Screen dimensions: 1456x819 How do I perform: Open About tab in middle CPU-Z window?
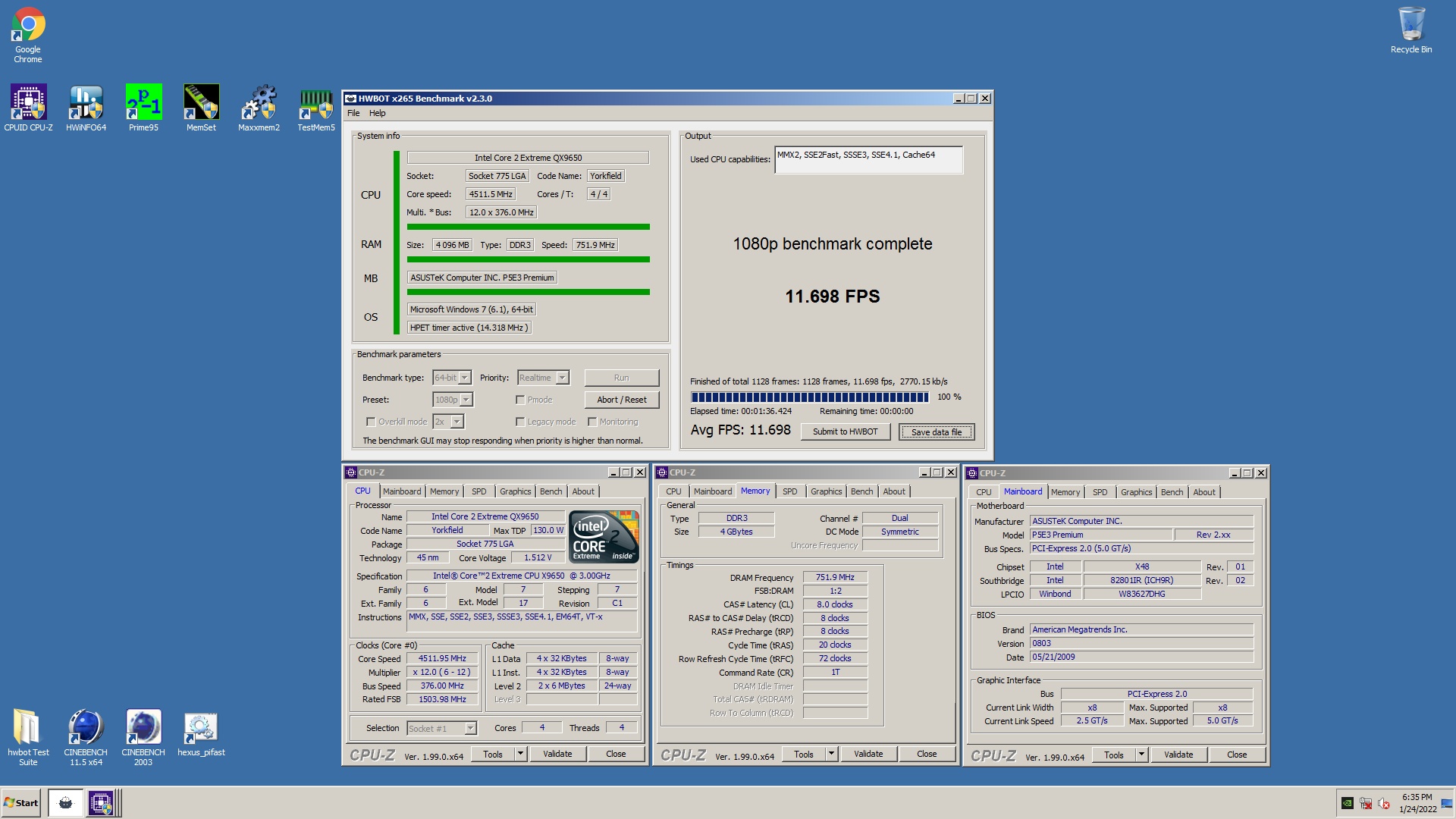click(x=893, y=491)
